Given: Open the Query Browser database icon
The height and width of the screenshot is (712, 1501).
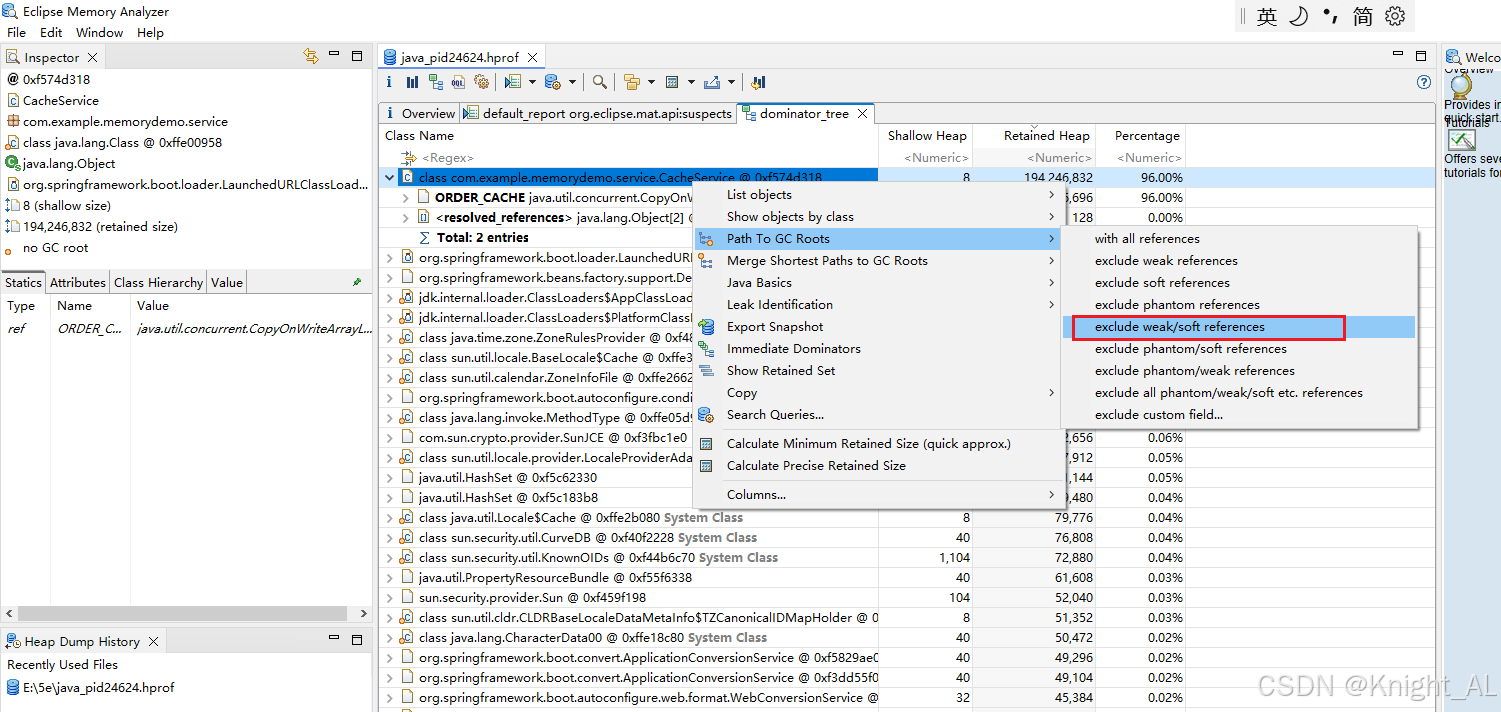Looking at the screenshot, I should coord(553,82).
